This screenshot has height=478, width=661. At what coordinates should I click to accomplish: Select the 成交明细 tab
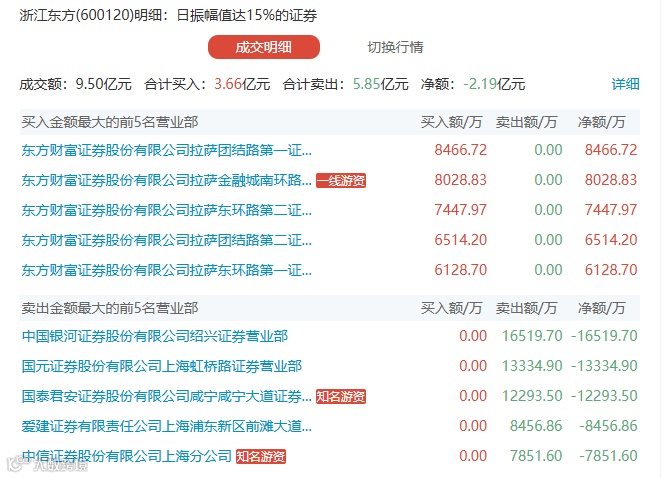click(264, 47)
